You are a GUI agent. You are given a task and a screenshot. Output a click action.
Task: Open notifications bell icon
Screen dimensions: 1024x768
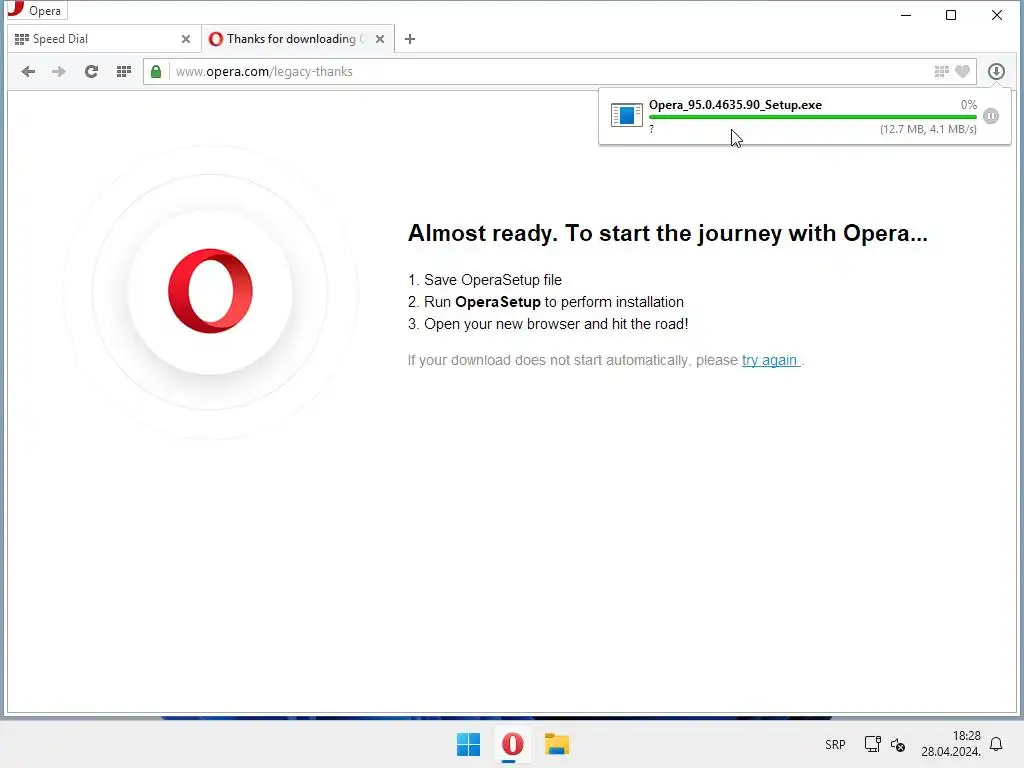[996, 744]
